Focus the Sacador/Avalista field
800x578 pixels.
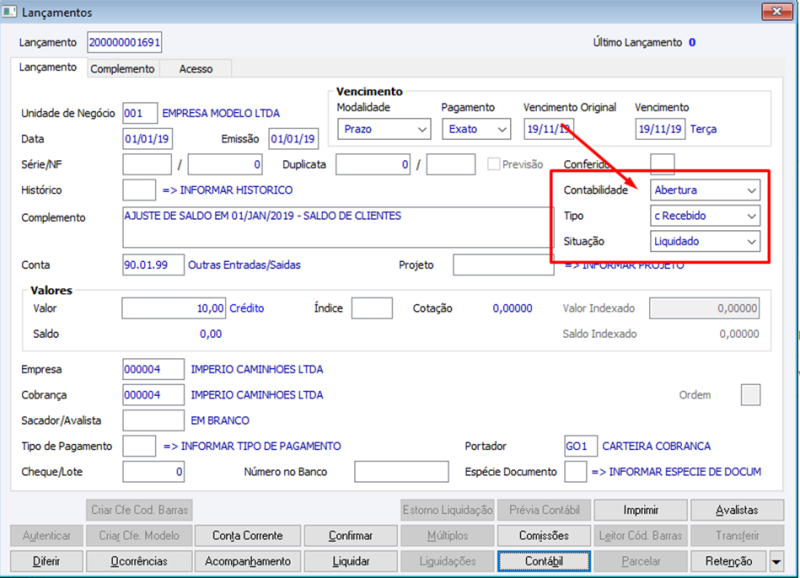click(x=153, y=420)
